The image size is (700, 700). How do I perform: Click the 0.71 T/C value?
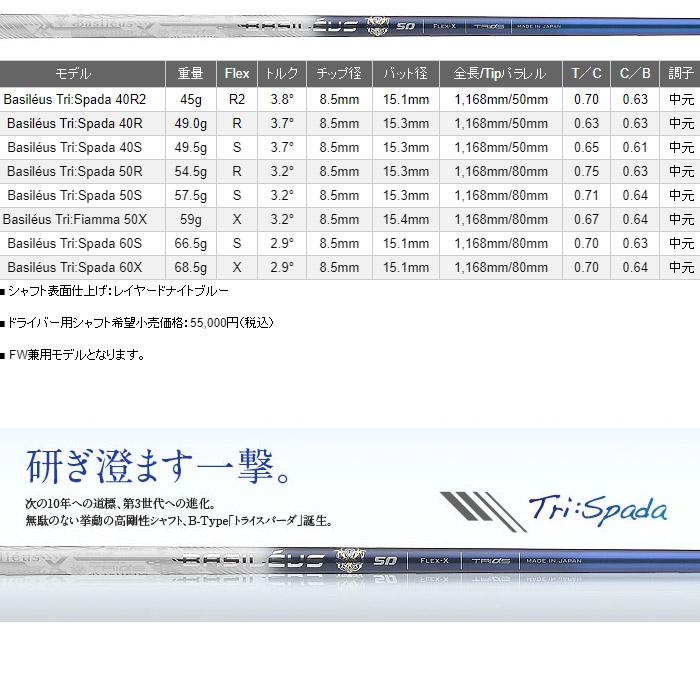point(587,196)
